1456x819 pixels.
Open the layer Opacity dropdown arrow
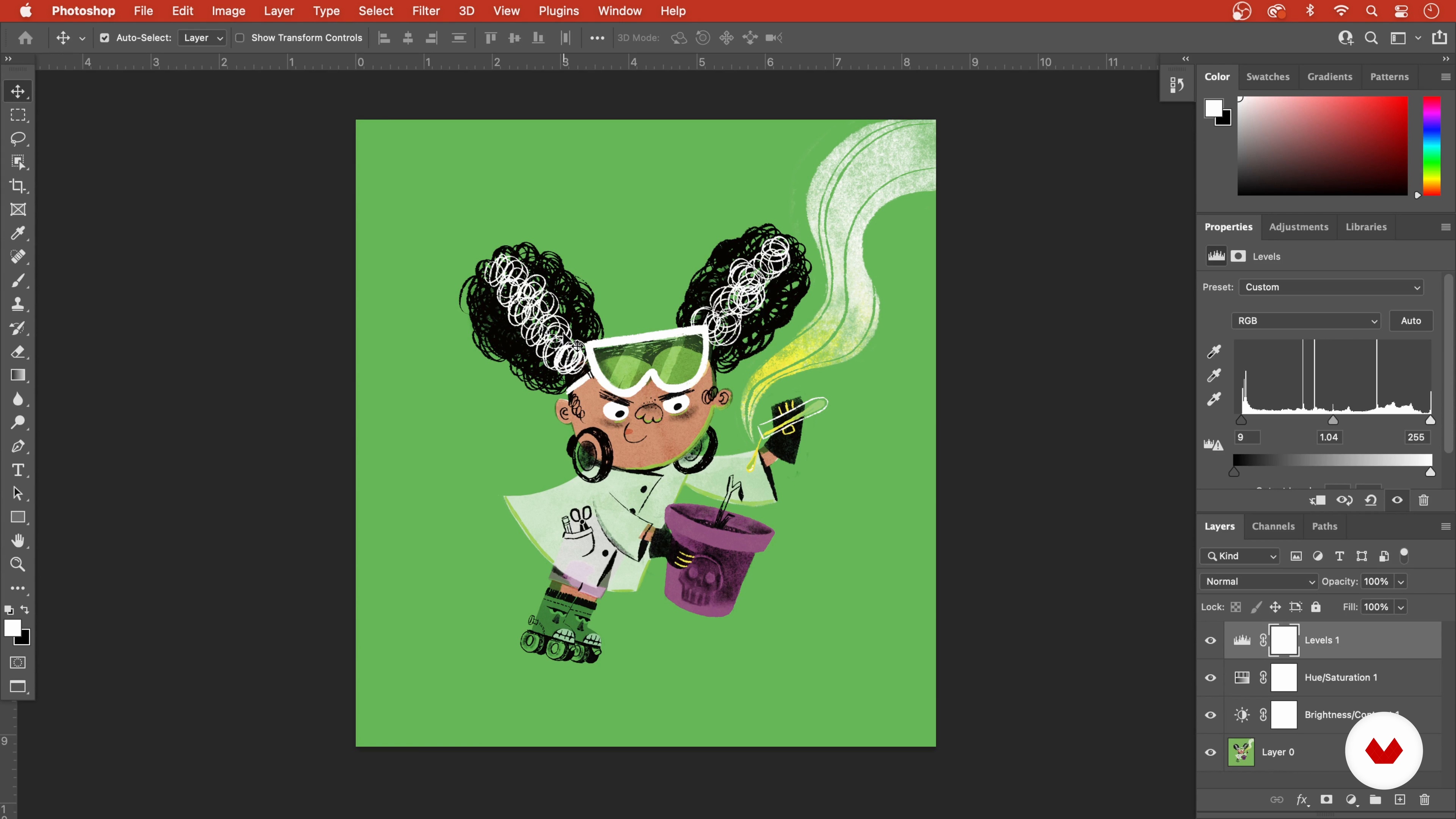click(x=1401, y=582)
